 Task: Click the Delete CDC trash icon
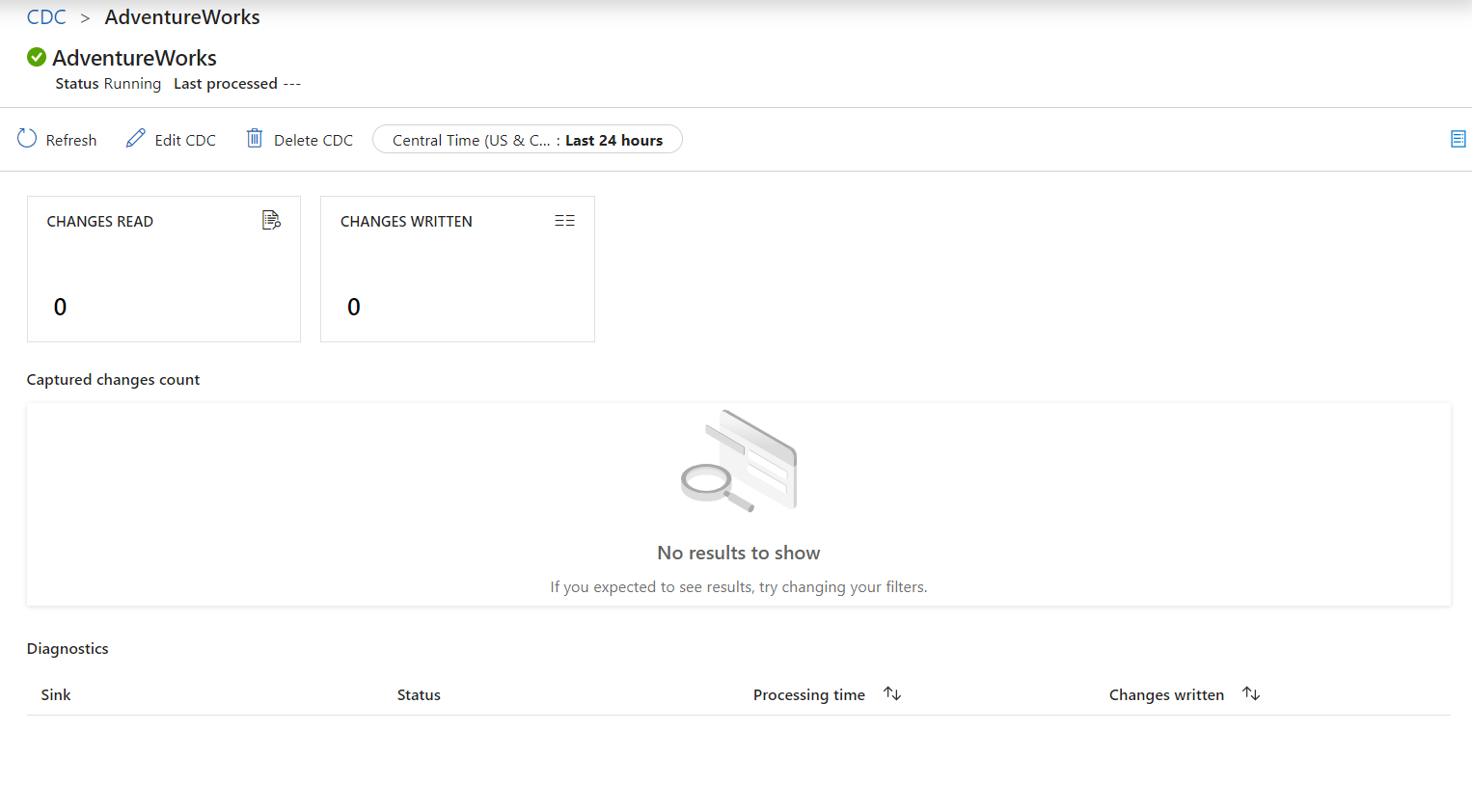255,139
